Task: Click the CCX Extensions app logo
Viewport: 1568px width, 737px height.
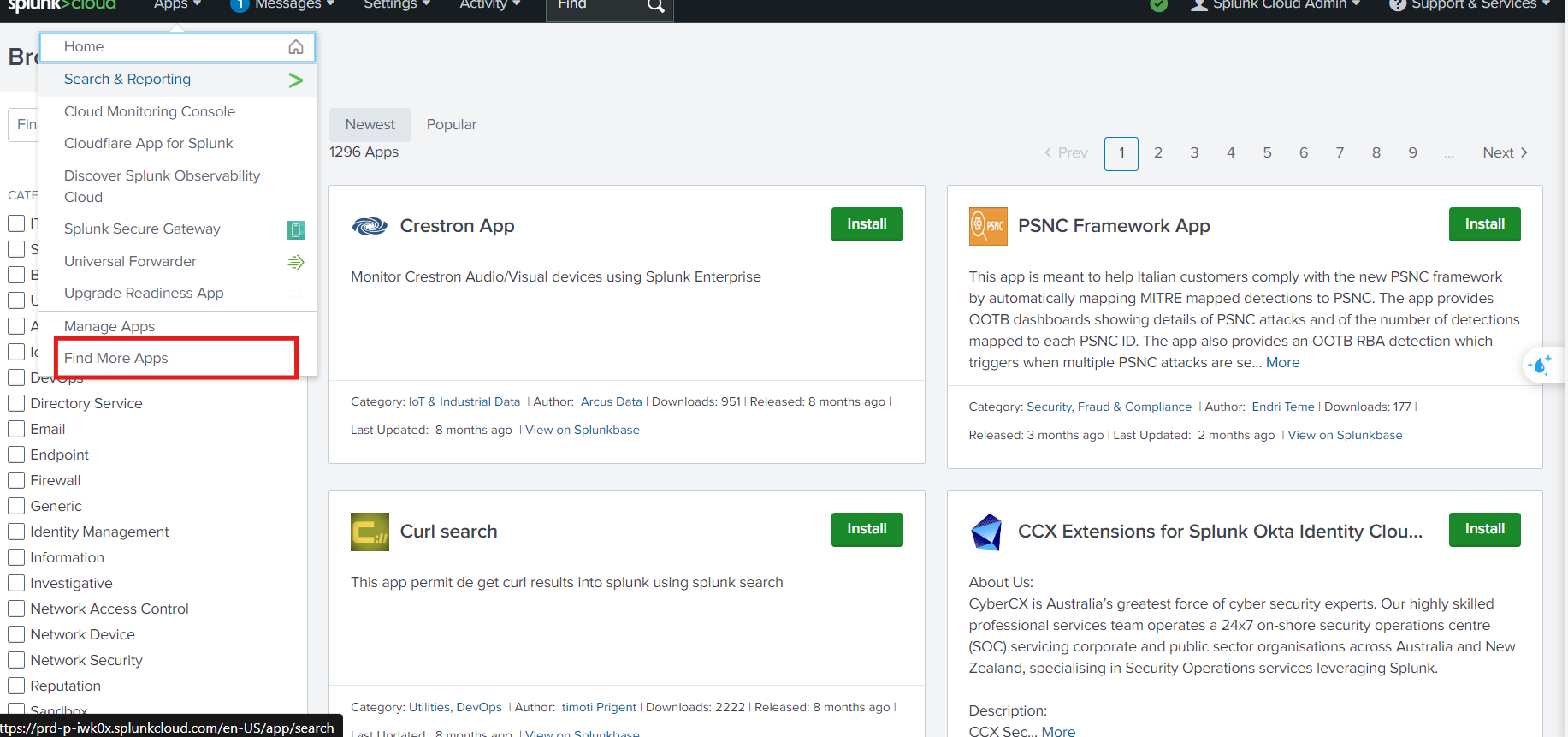Action: pyautogui.click(x=987, y=532)
